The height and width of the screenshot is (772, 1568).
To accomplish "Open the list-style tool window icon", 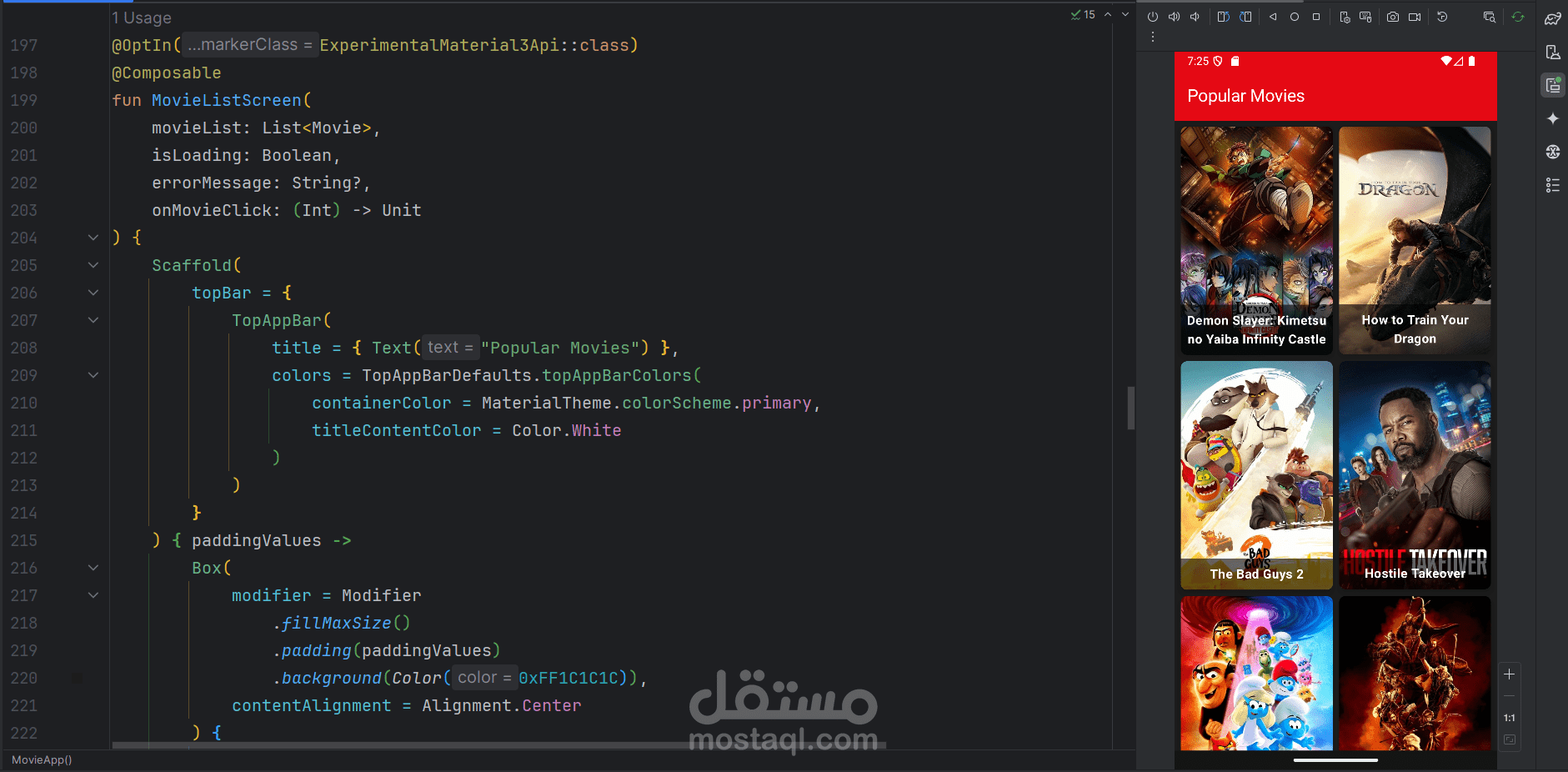I will [1553, 185].
